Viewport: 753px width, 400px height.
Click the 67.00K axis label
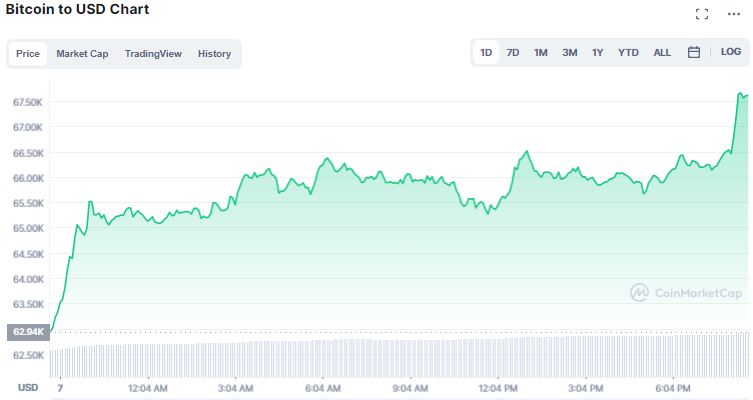pos(28,127)
